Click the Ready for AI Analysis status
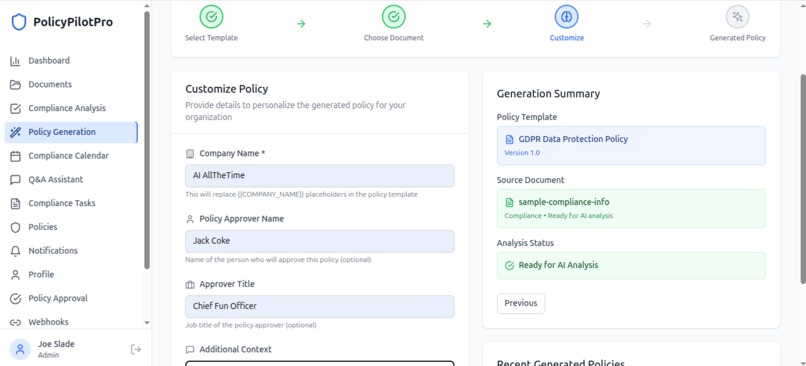This screenshot has height=366, width=806. coord(631,266)
